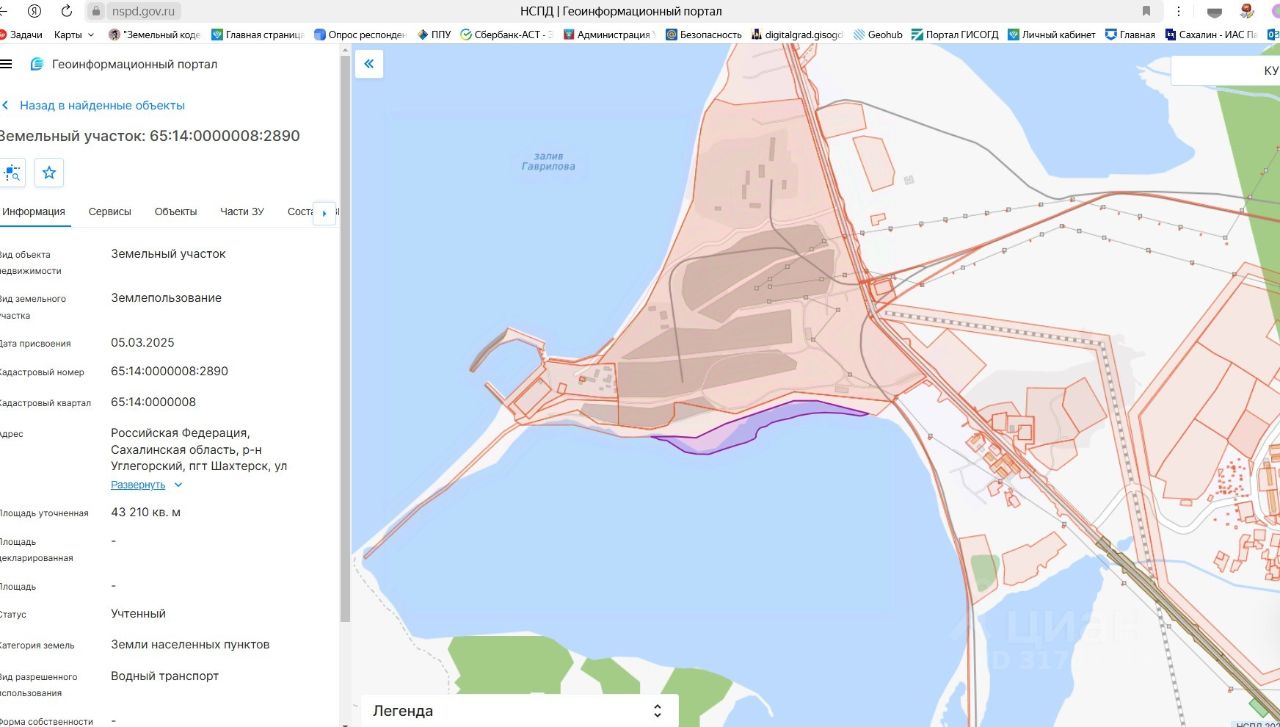This screenshot has width=1280, height=727.
Task: Bookmark this page using the bookmark icon
Action: [1146, 11]
